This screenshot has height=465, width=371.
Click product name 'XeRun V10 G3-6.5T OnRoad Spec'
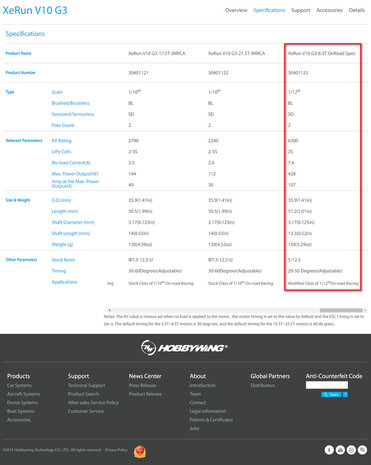pyautogui.click(x=322, y=53)
